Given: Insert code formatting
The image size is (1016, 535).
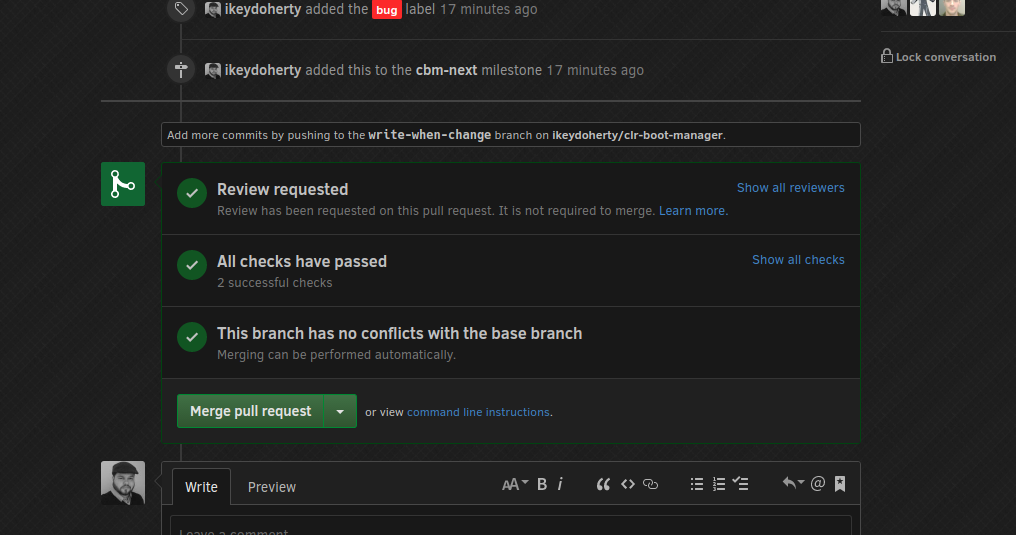Looking at the screenshot, I should click(x=627, y=484).
